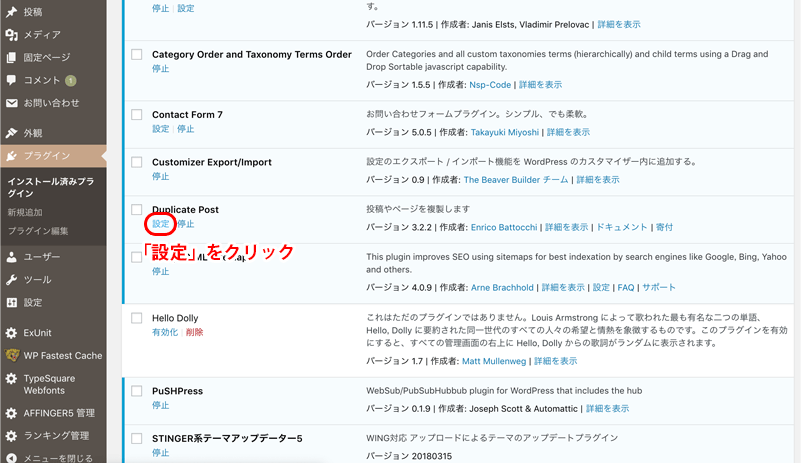
Task: Open the 投稿 menu
Action: click(33, 12)
